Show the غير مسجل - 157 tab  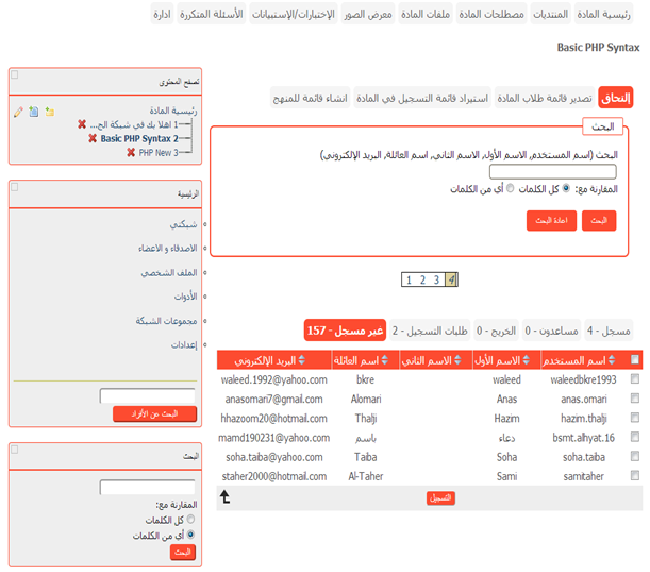point(345,330)
